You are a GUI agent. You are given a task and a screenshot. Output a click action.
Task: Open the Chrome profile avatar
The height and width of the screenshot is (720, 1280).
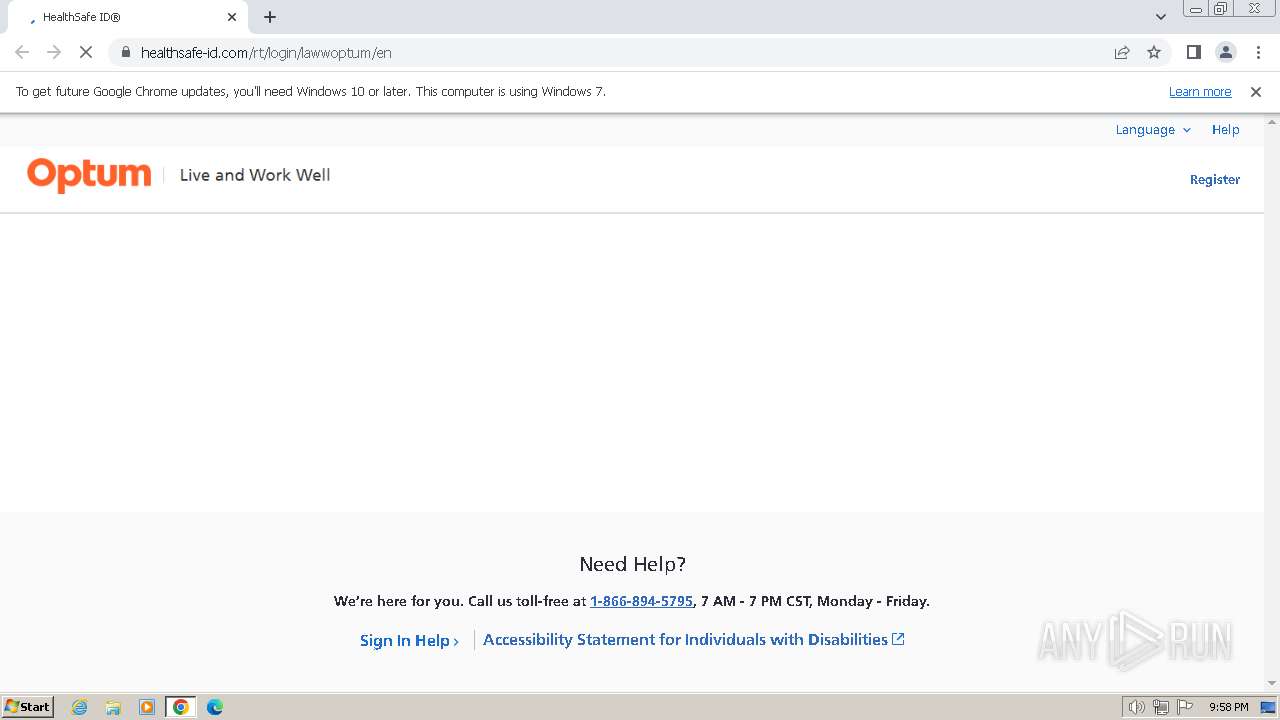[1225, 52]
